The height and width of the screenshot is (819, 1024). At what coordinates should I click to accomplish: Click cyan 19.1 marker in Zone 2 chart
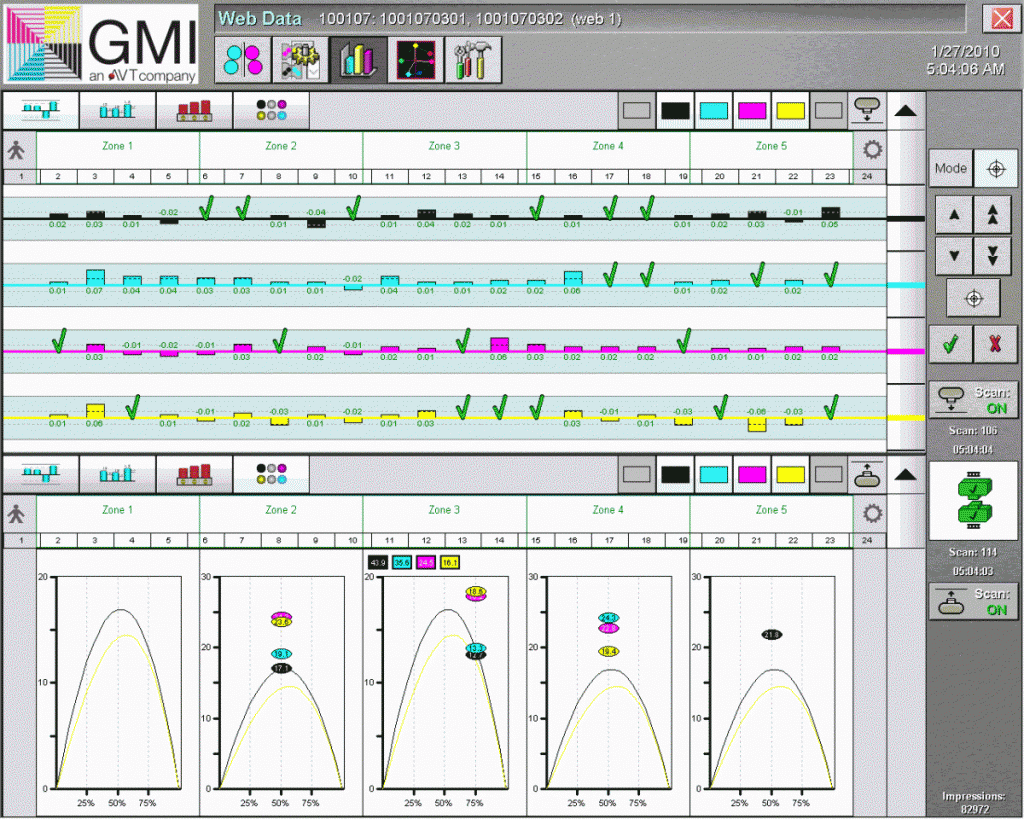(281, 654)
